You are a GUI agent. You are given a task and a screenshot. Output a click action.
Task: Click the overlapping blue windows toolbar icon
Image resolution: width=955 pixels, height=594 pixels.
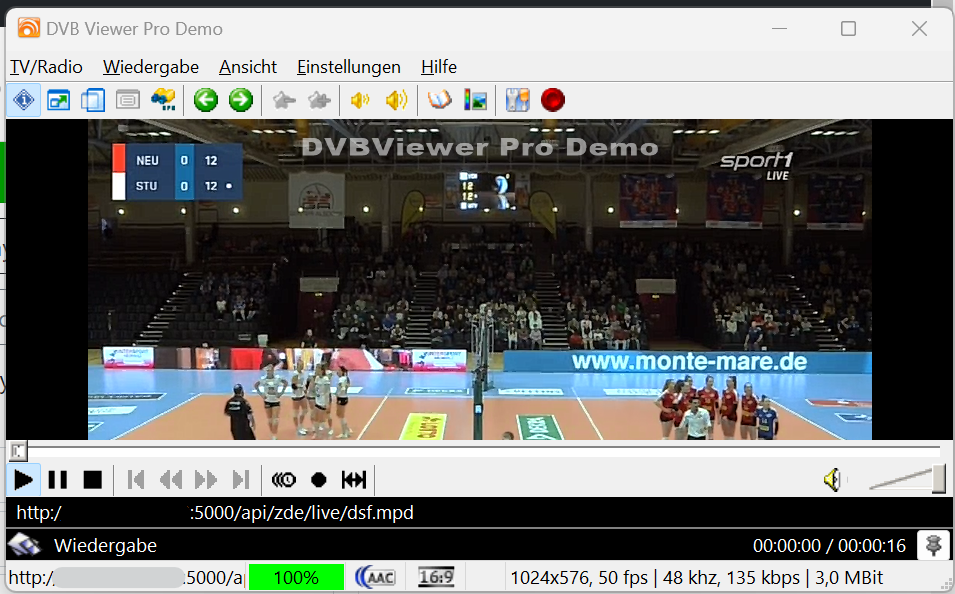coord(93,100)
